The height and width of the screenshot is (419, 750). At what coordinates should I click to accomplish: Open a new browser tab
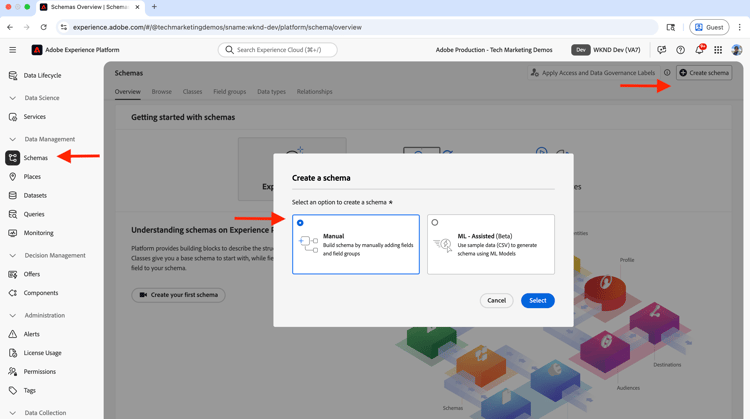154,7
